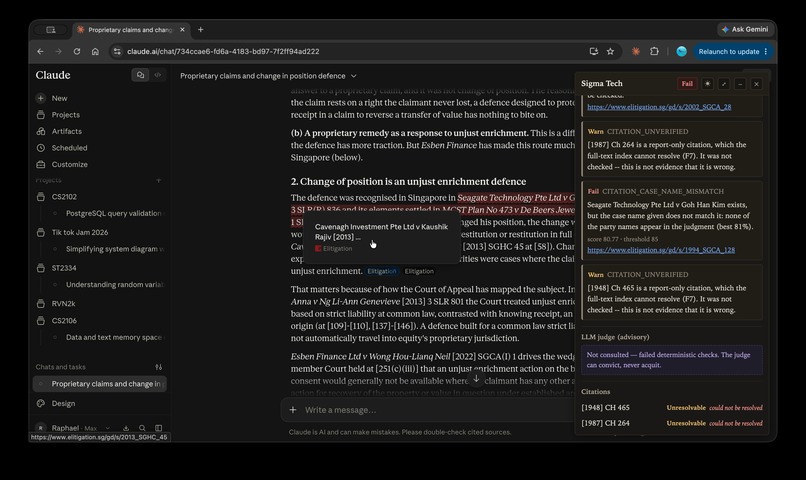Click the sidebar search icon
The image size is (806, 480).
coord(142,428)
